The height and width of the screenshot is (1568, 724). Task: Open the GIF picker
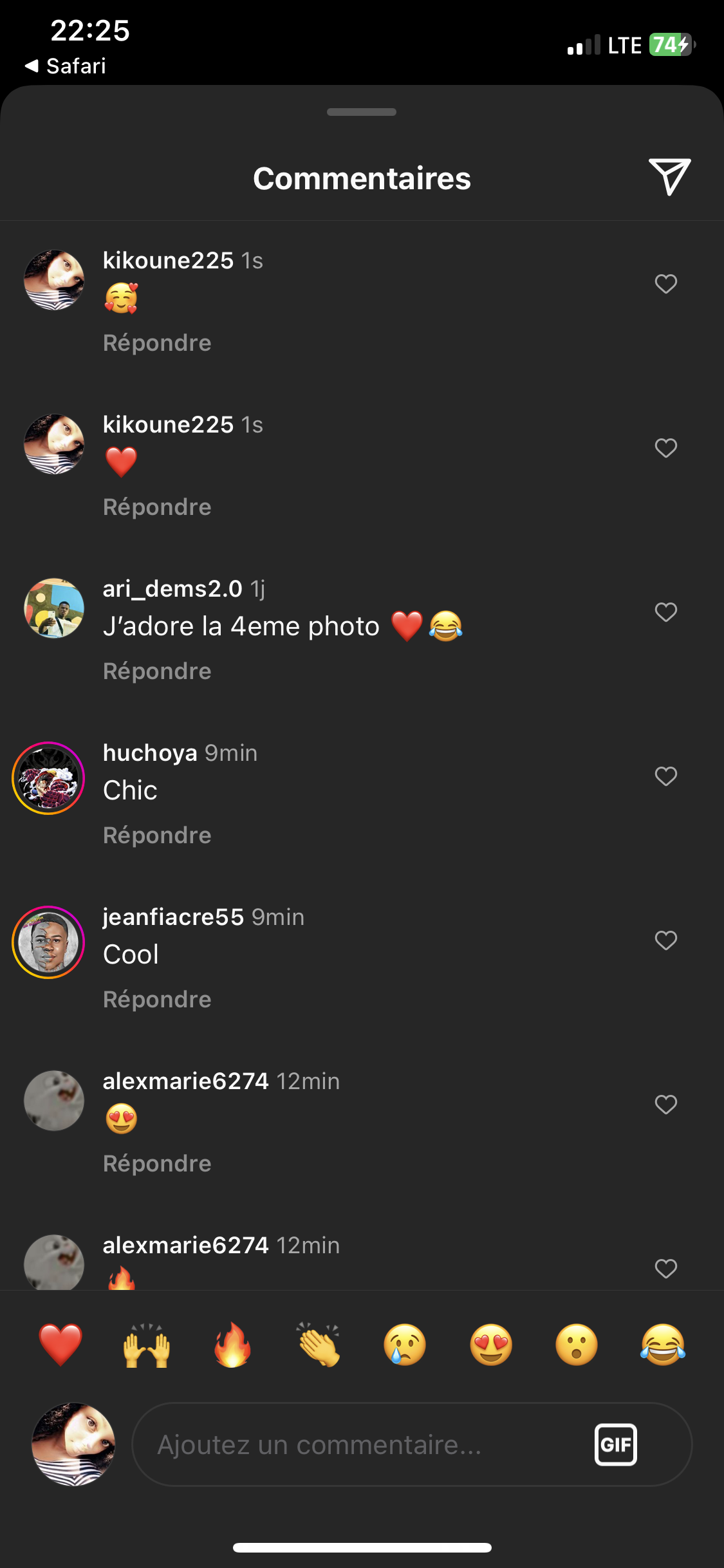pyautogui.click(x=616, y=1444)
